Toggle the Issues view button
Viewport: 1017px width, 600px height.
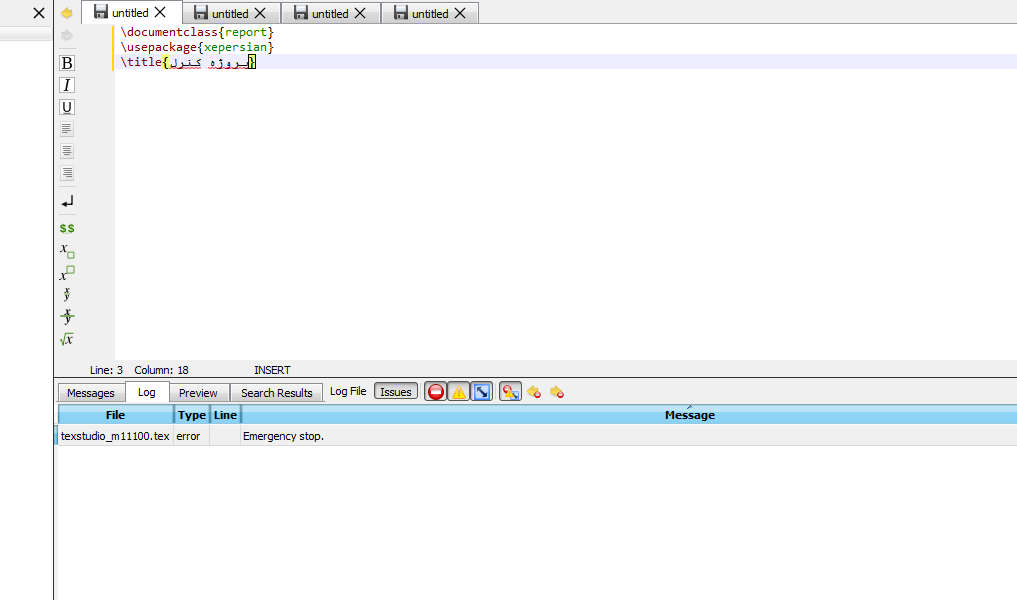[396, 392]
